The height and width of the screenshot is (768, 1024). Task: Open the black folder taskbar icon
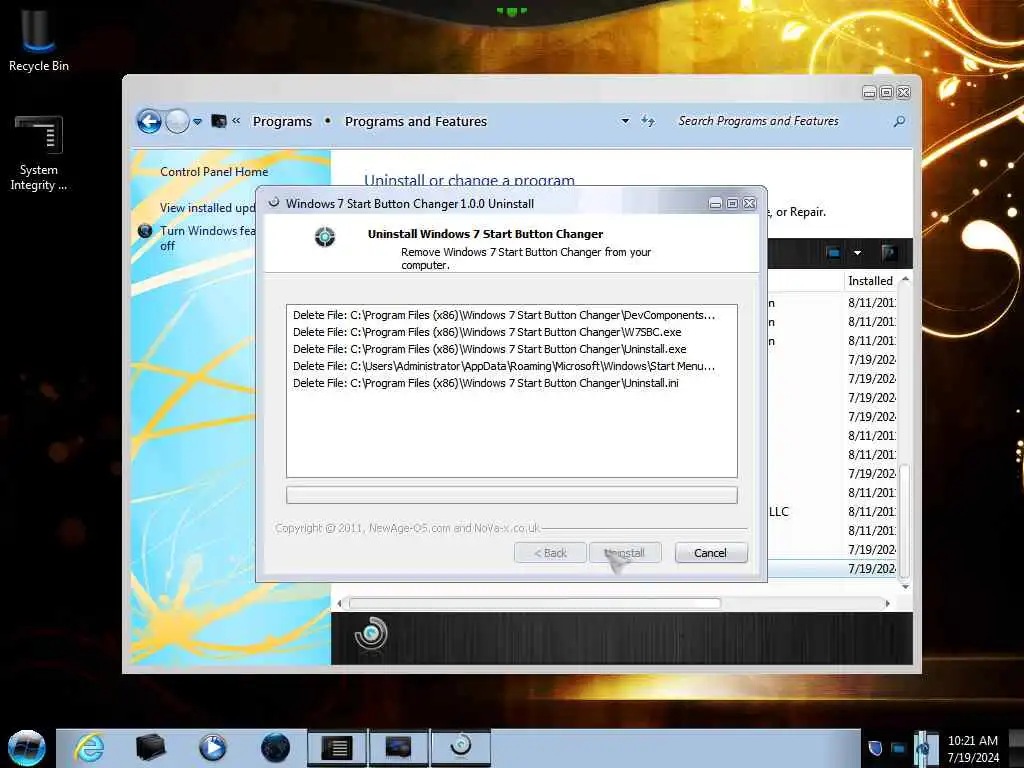150,747
